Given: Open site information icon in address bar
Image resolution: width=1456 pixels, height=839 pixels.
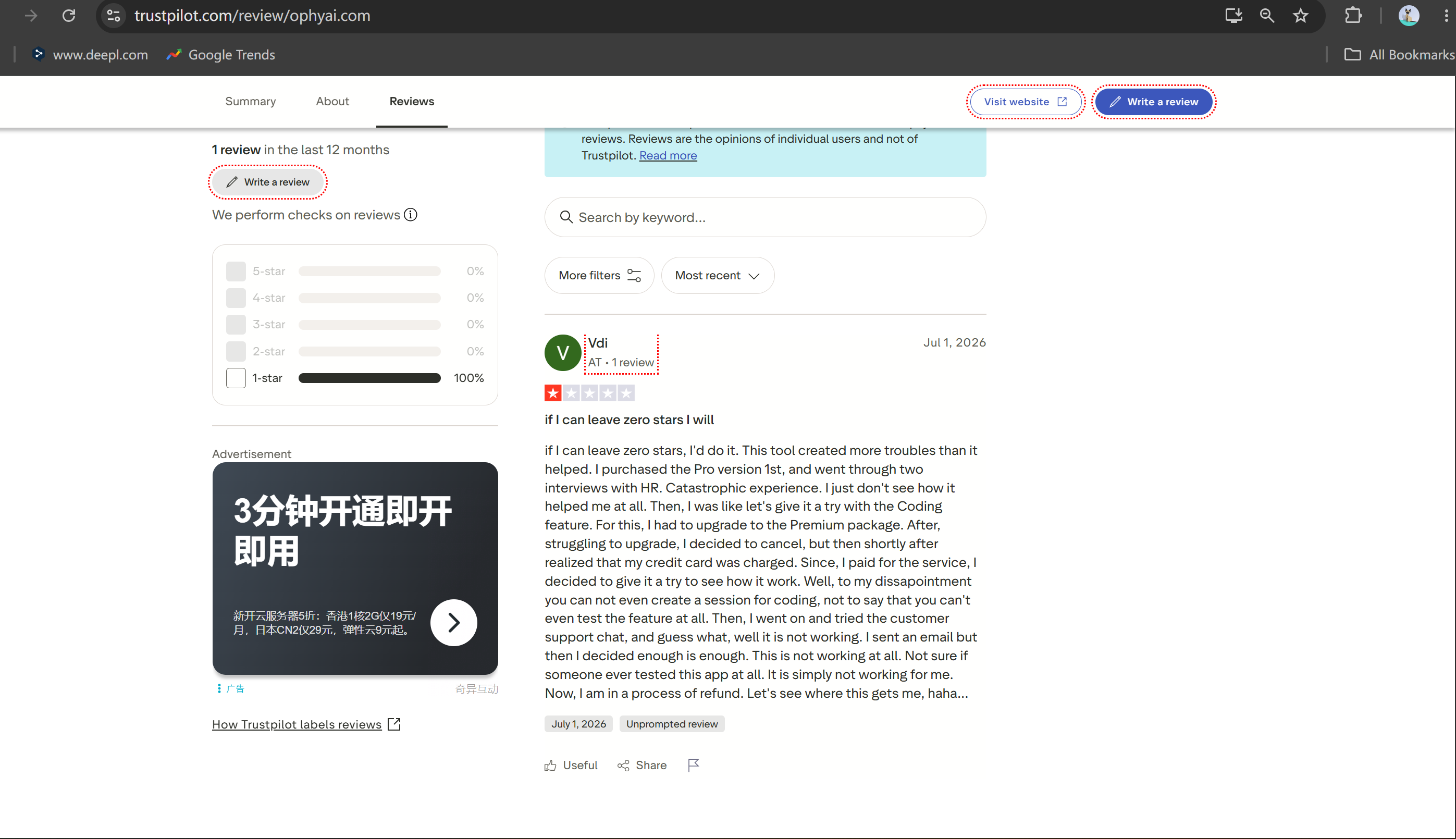Looking at the screenshot, I should coord(114,16).
